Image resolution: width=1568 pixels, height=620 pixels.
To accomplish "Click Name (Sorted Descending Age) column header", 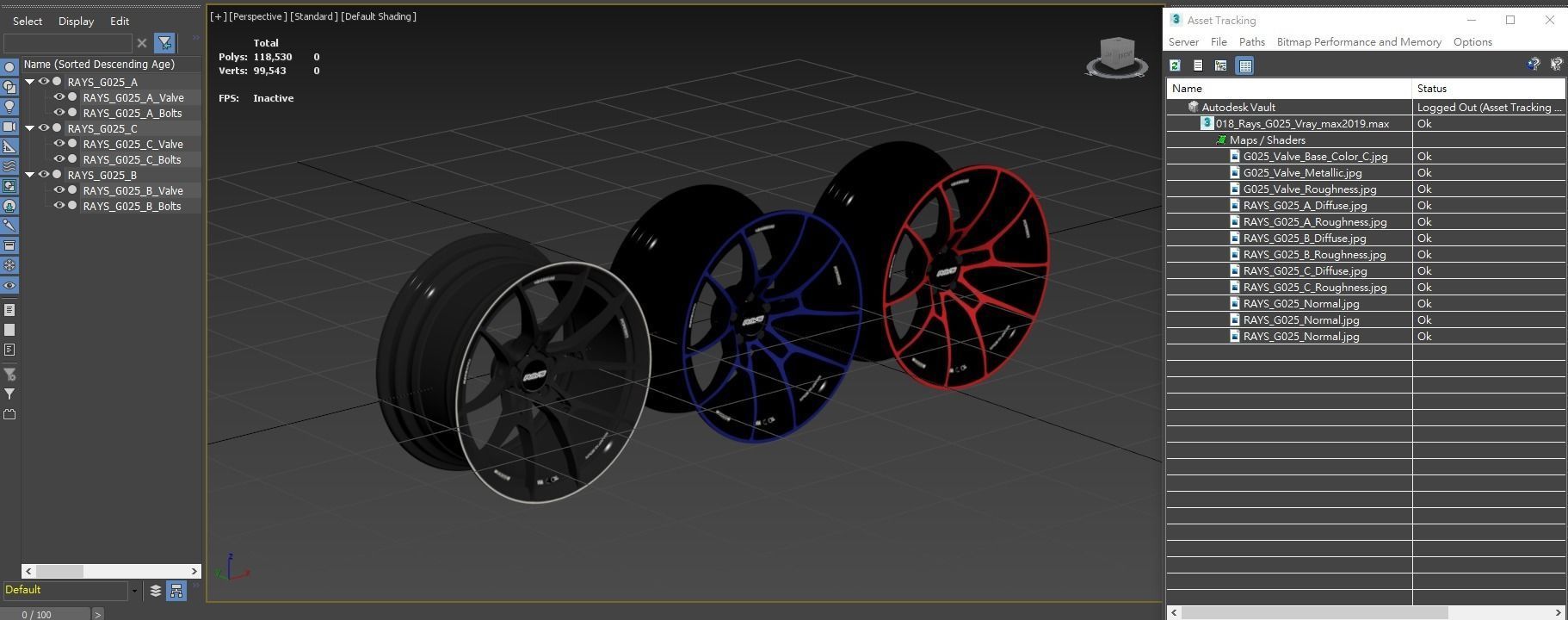I will (112, 65).
